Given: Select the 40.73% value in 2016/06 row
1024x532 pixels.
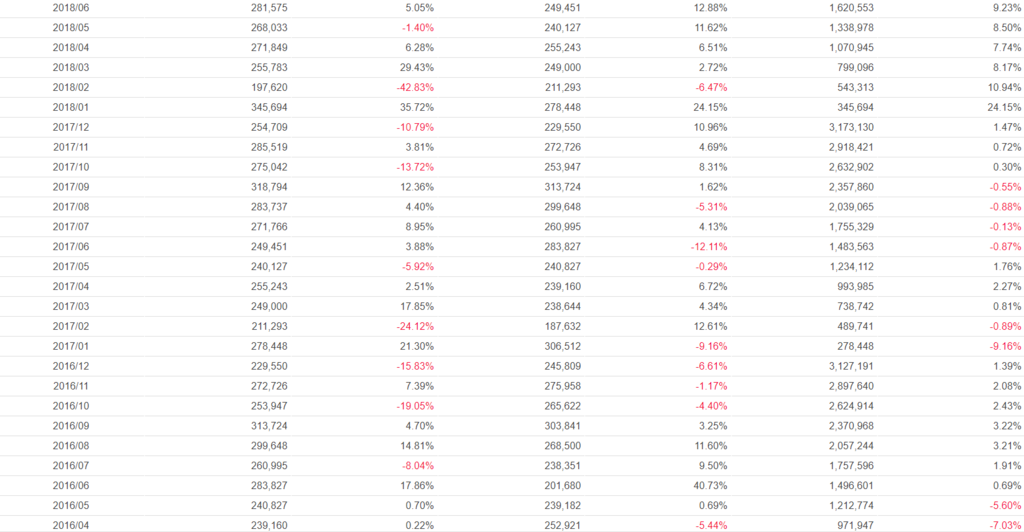Looking at the screenshot, I should click(x=711, y=486).
